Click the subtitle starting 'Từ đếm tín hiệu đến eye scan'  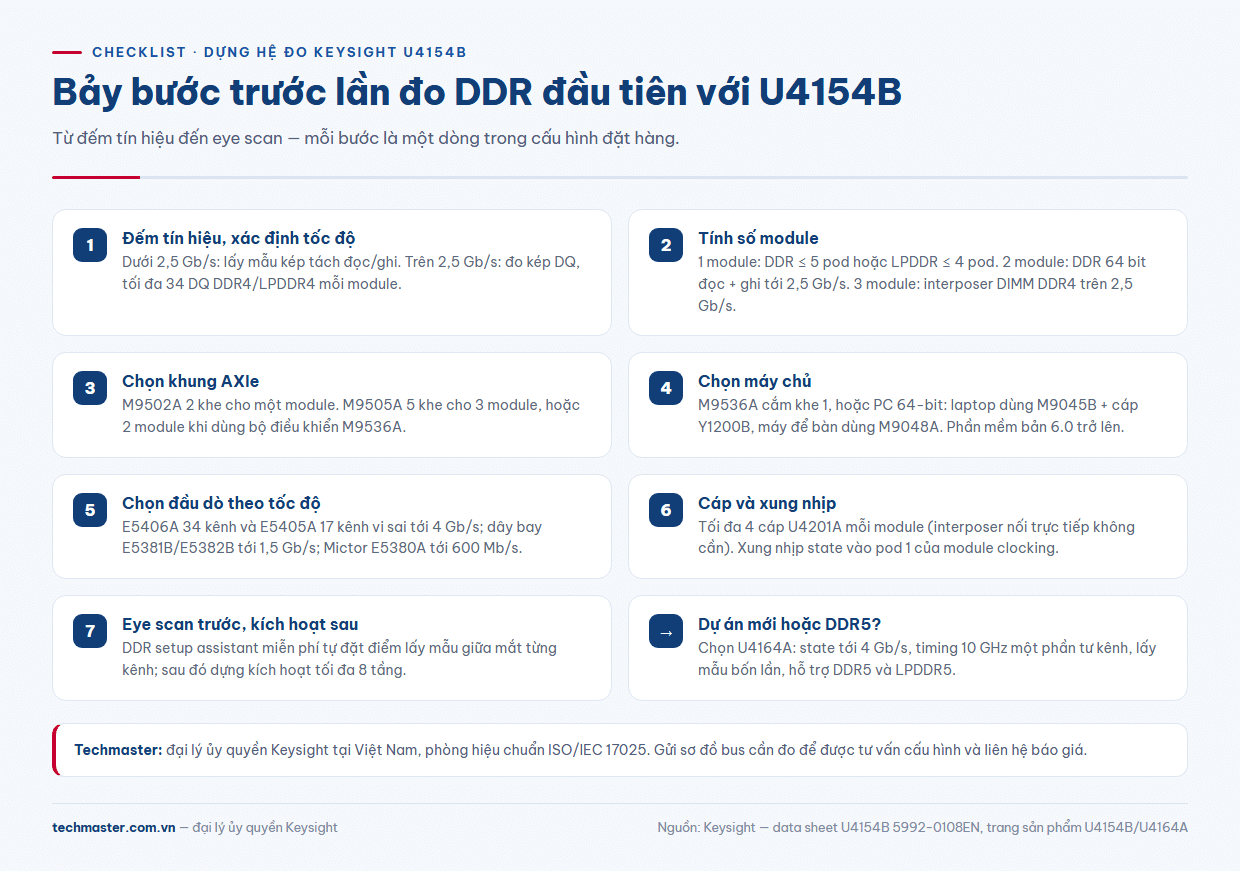[366, 138]
